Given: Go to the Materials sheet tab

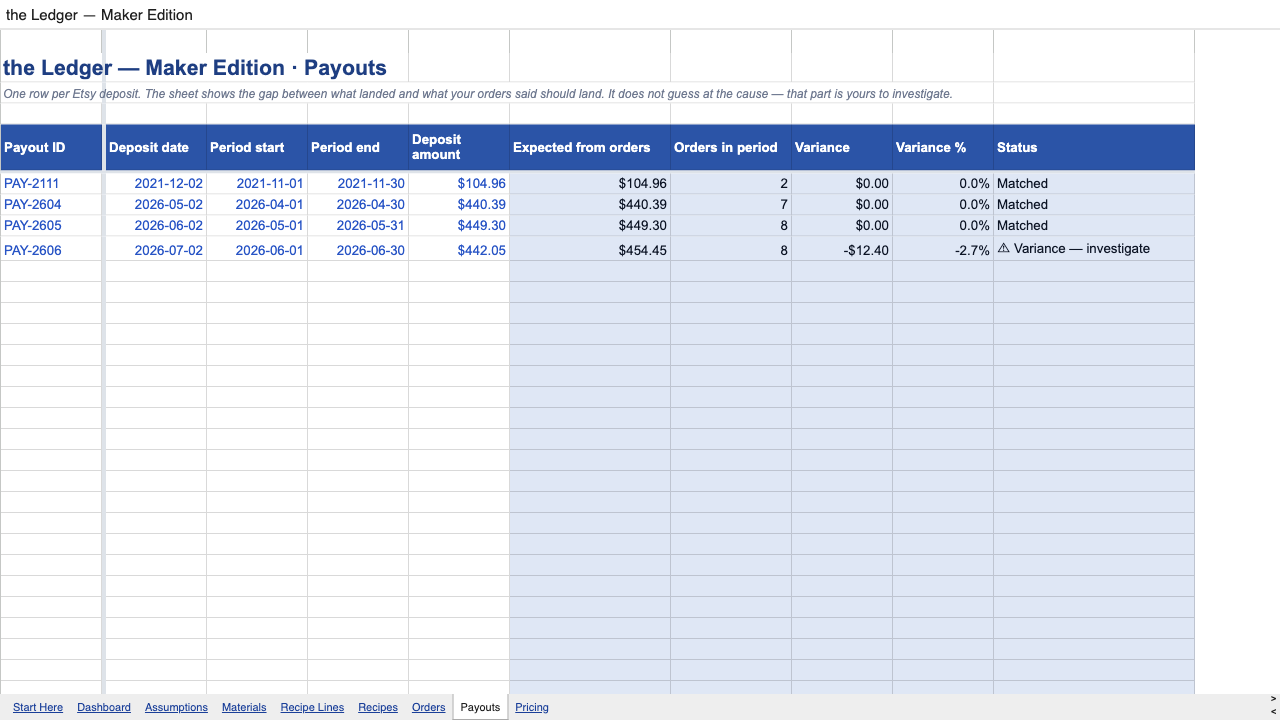Looking at the screenshot, I should (x=244, y=707).
